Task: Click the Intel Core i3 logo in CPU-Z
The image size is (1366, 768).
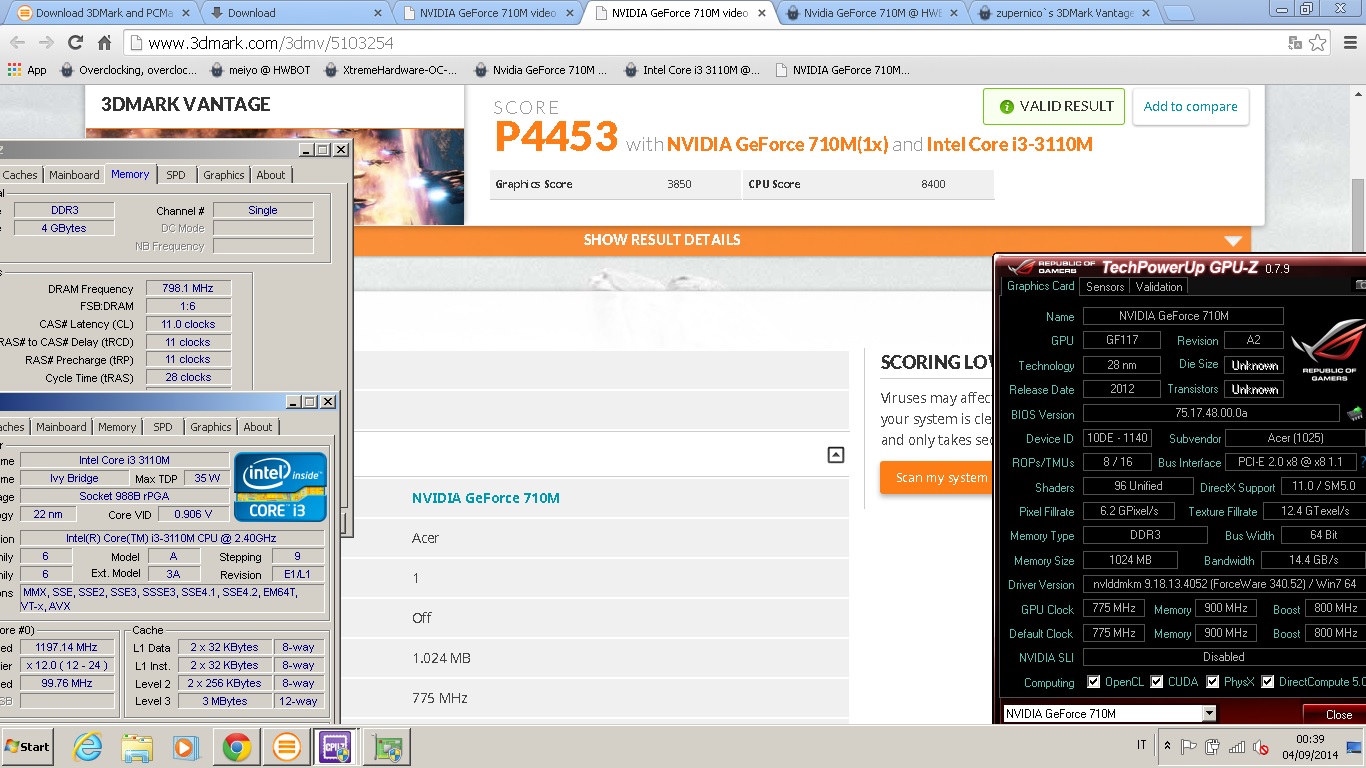Action: 280,487
